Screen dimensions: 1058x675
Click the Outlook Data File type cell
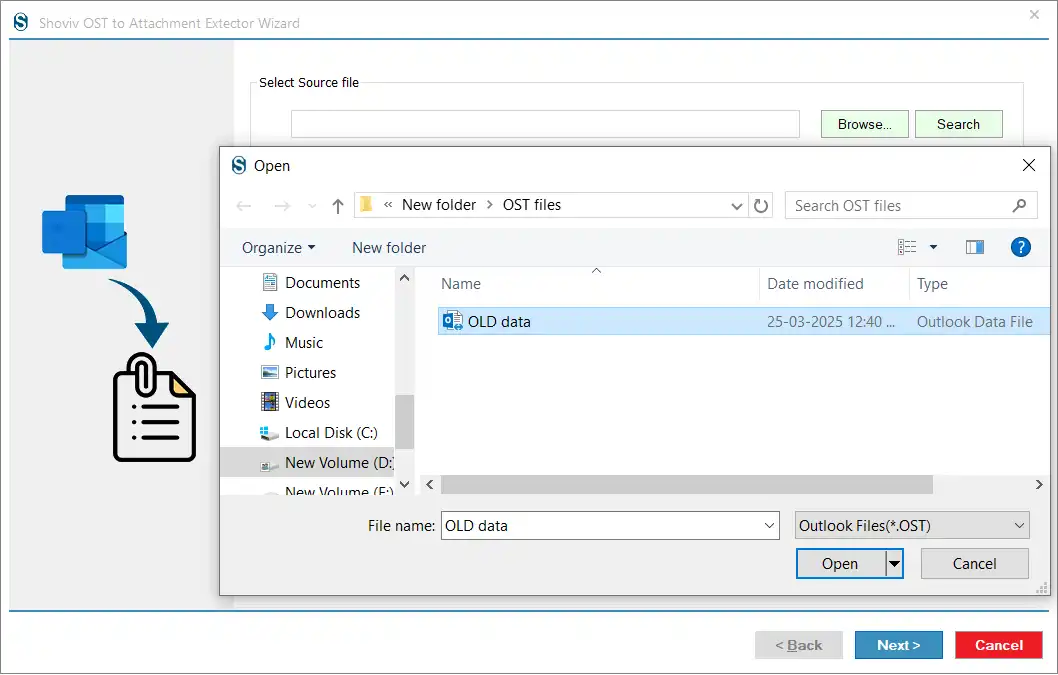[974, 322]
